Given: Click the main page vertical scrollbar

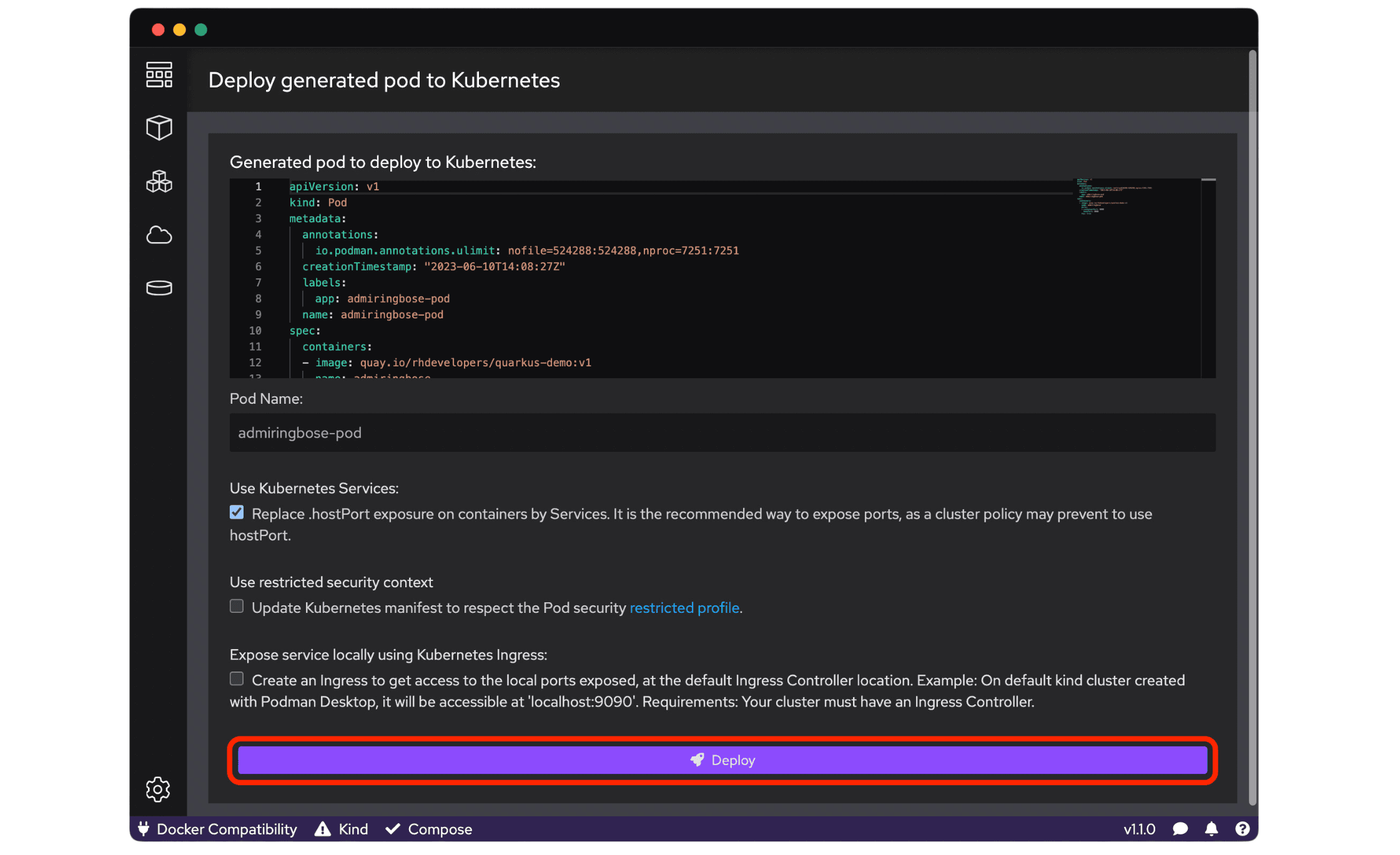Looking at the screenshot, I should pyautogui.click(x=1252, y=427).
